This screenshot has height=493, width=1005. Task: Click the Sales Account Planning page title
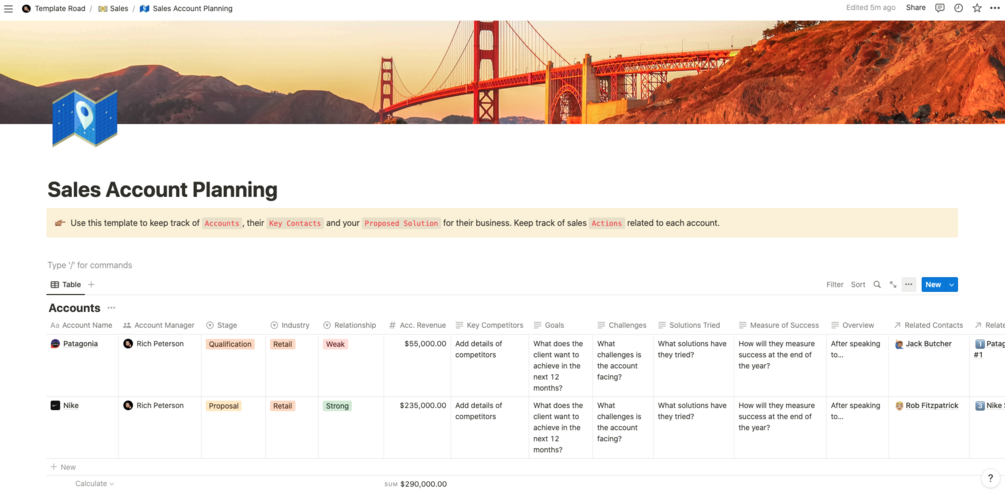coord(163,190)
